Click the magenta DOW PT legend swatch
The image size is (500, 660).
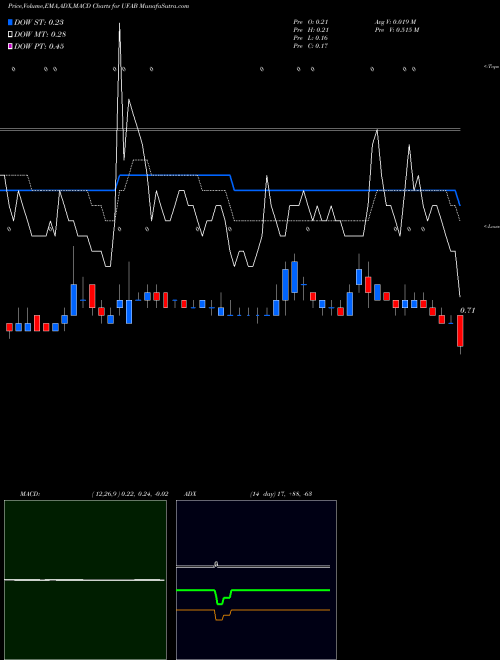pyautogui.click(x=10, y=46)
